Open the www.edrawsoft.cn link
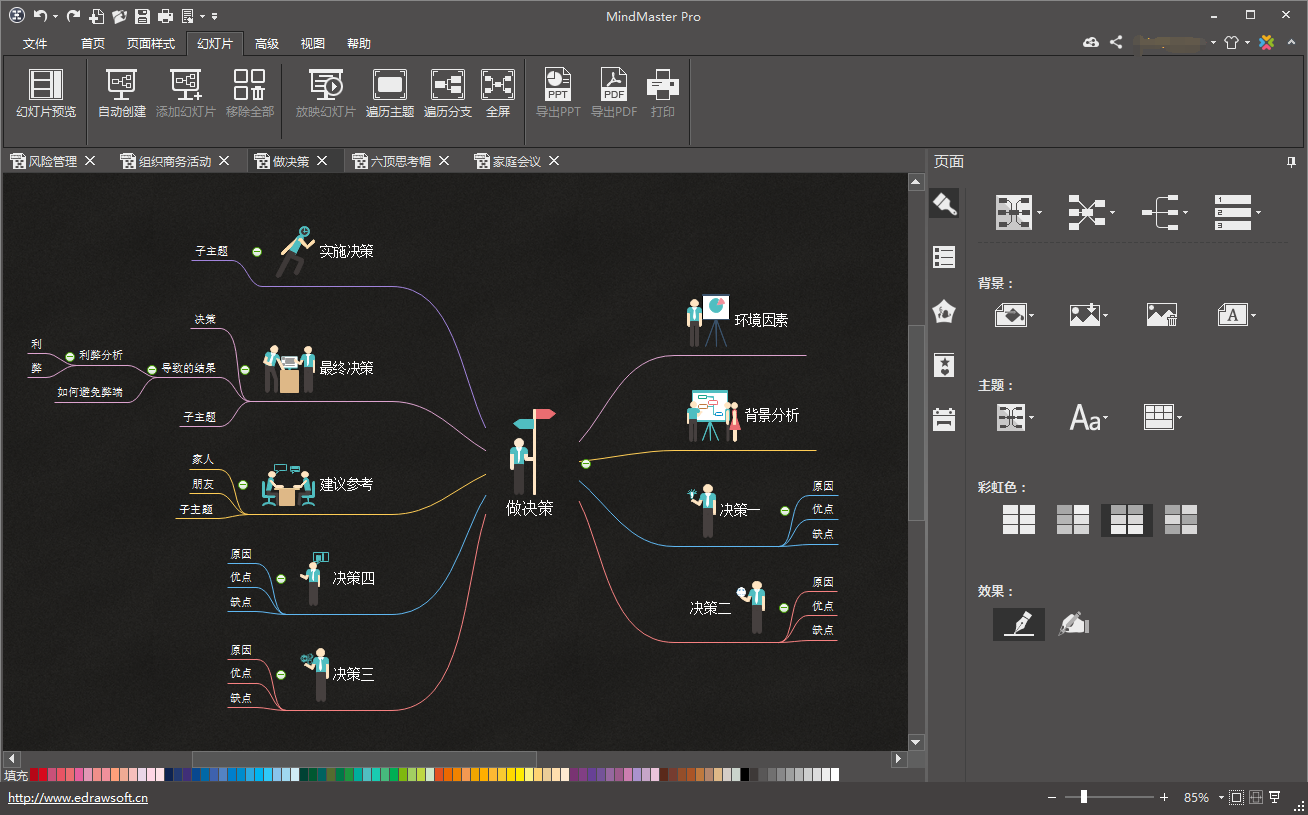The image size is (1308, 815). pyautogui.click(x=78, y=798)
